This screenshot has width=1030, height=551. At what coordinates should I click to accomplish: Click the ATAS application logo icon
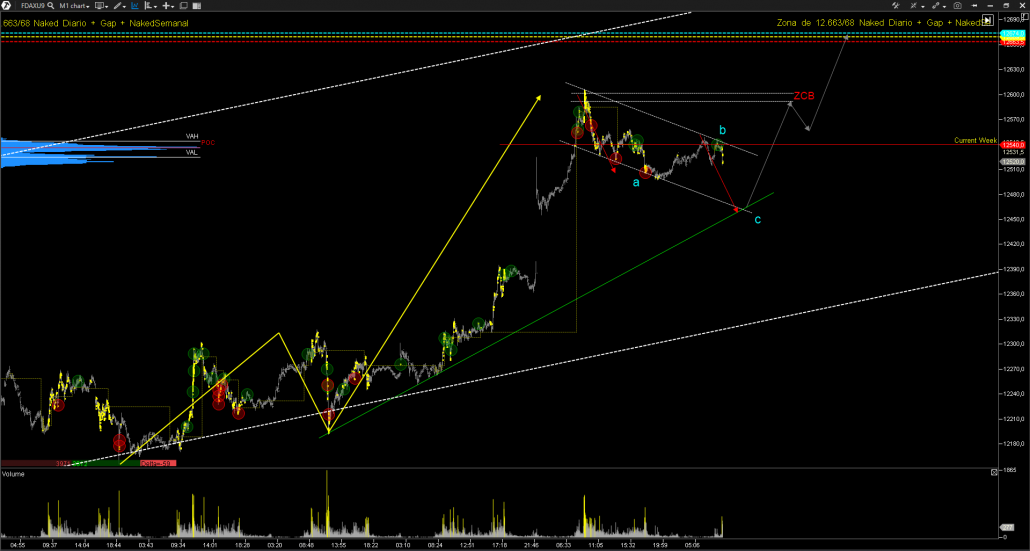(x=6, y=5)
